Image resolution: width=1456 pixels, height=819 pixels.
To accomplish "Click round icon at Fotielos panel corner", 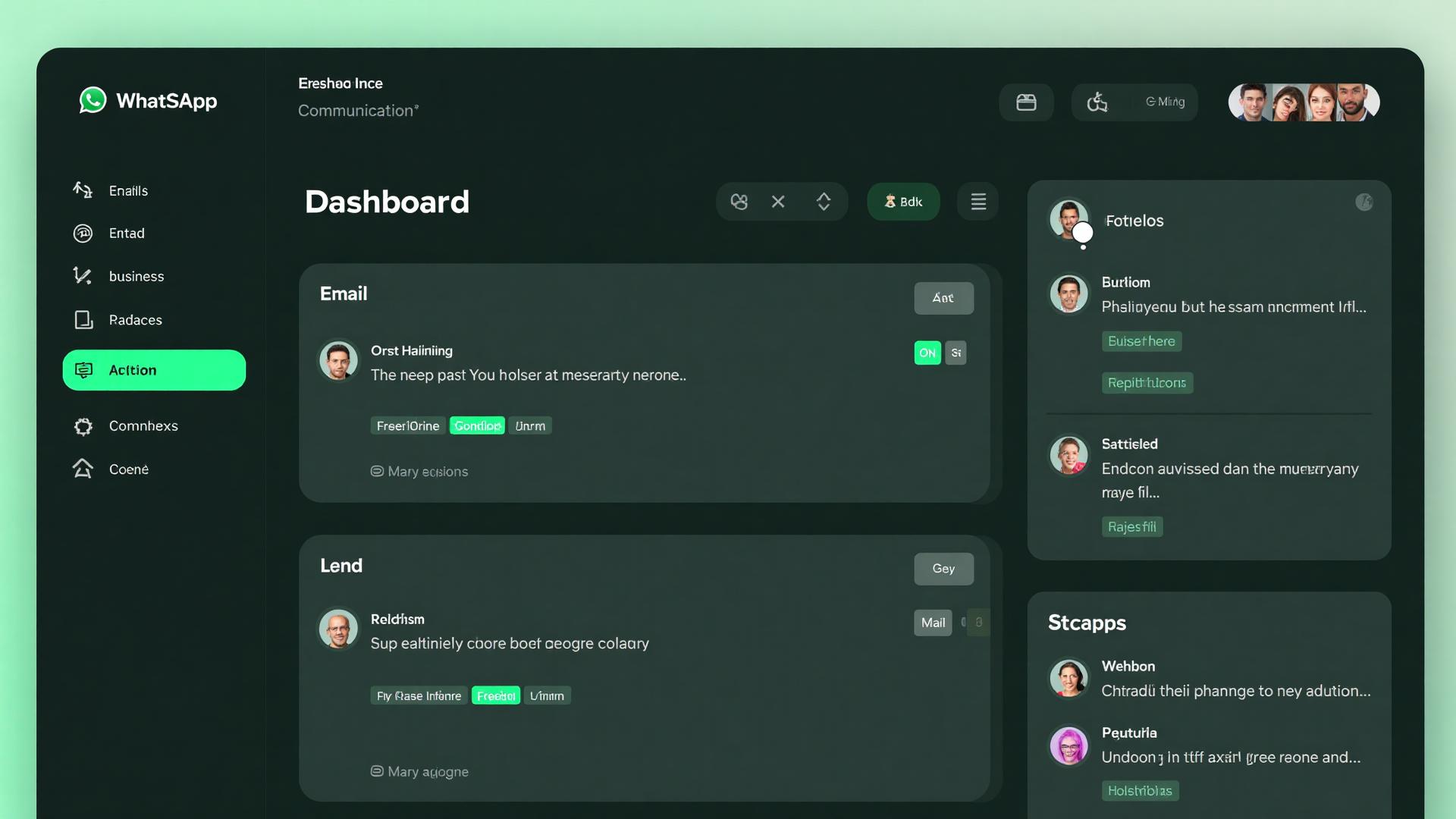I will tap(1363, 202).
